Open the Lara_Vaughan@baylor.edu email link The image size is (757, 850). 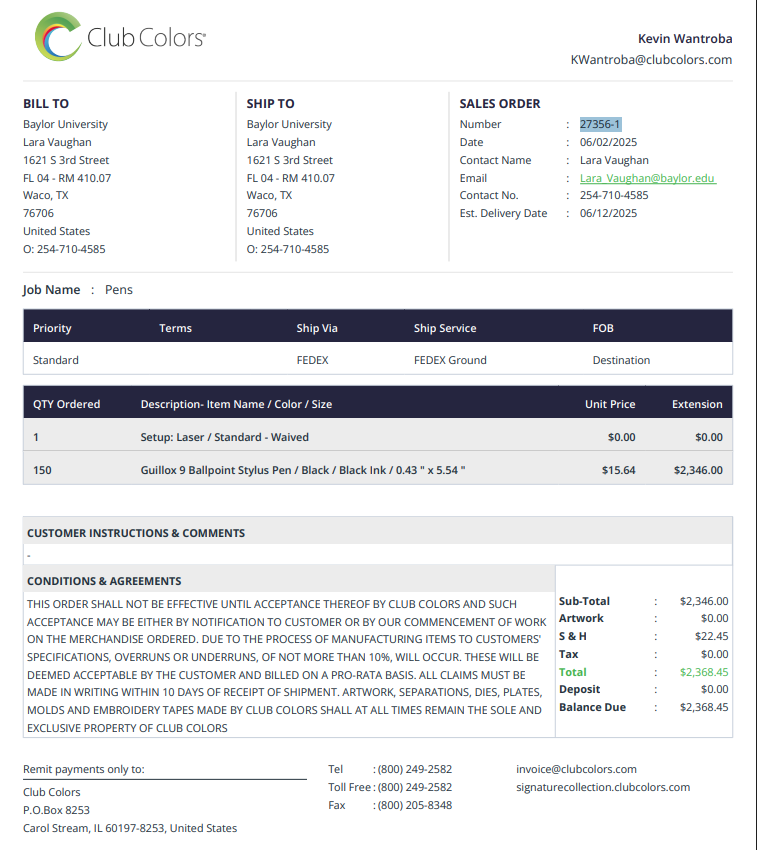[647, 178]
